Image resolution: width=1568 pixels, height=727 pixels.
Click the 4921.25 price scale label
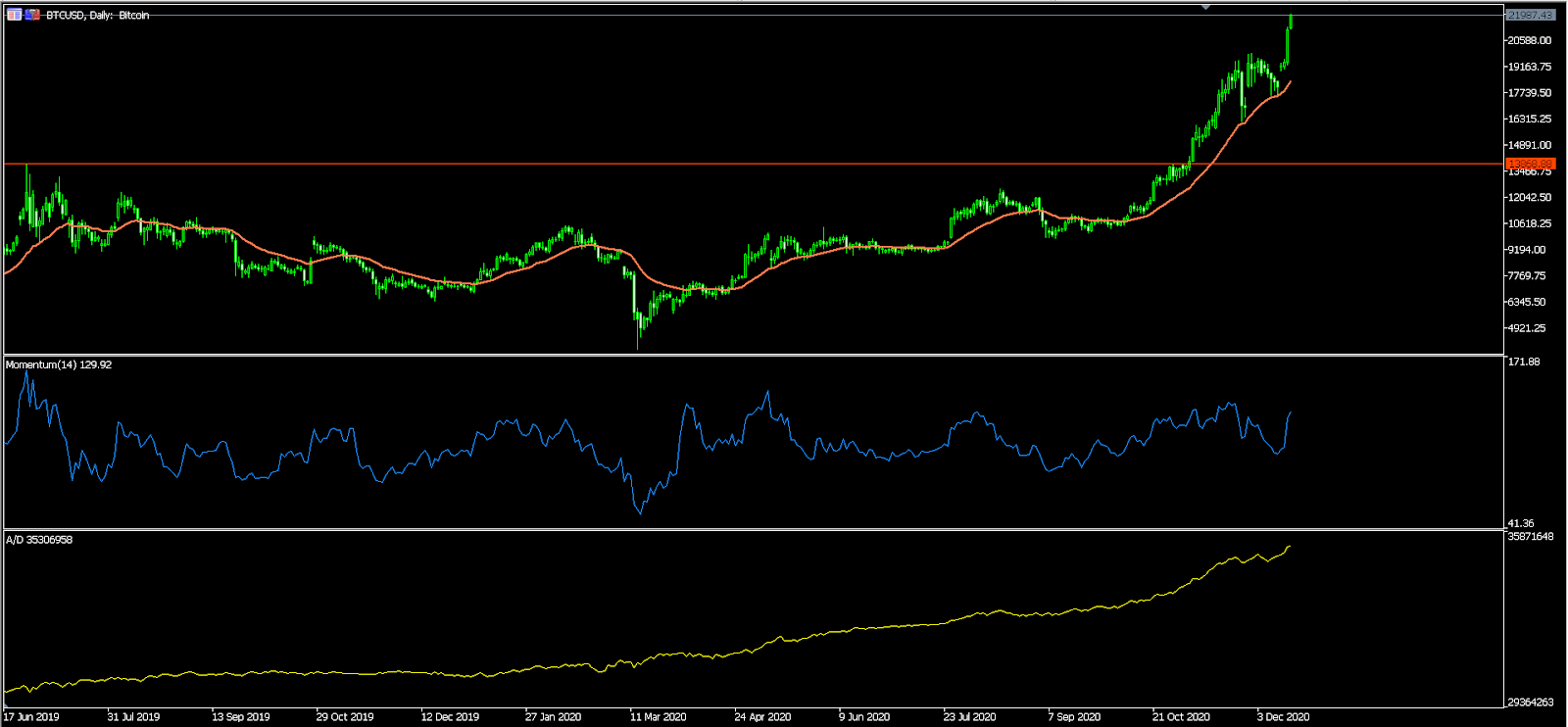(1527, 328)
